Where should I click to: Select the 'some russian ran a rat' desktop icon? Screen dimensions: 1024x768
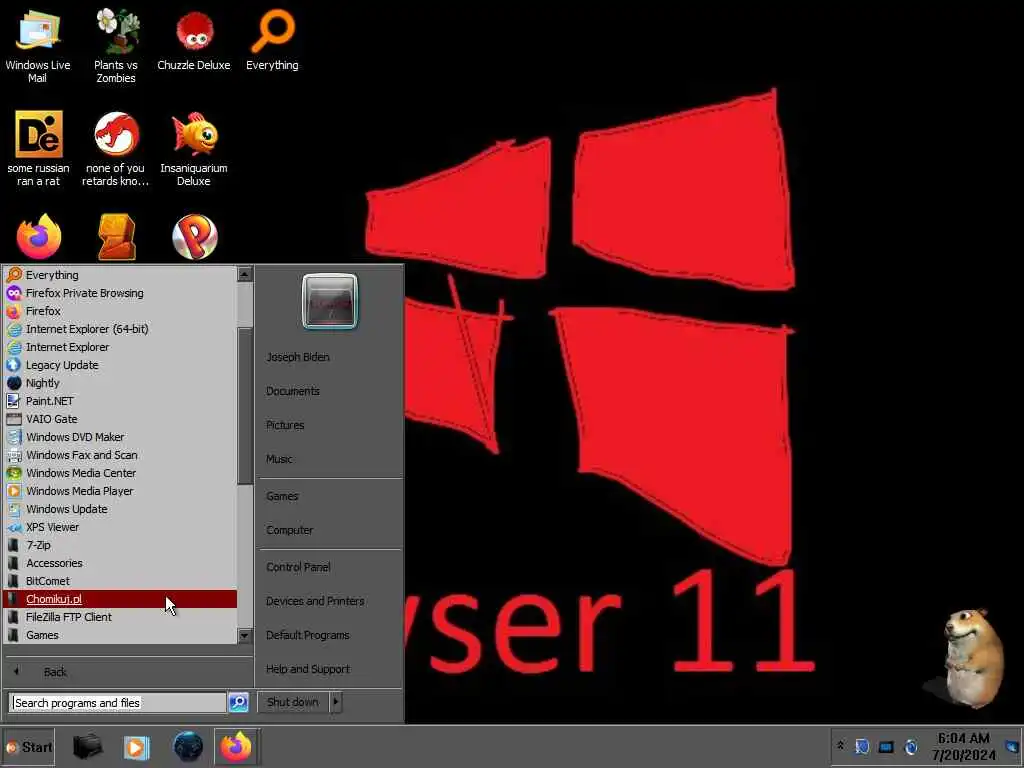(39, 148)
